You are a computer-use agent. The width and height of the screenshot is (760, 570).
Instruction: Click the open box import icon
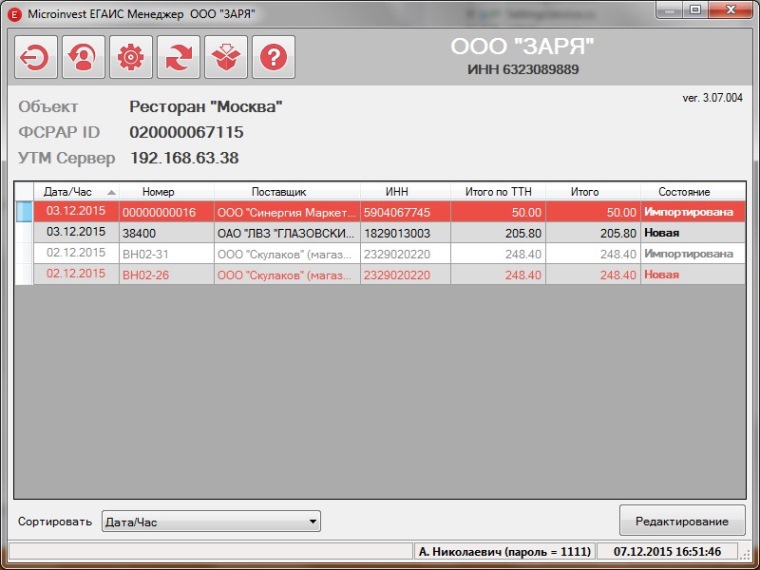coord(226,58)
